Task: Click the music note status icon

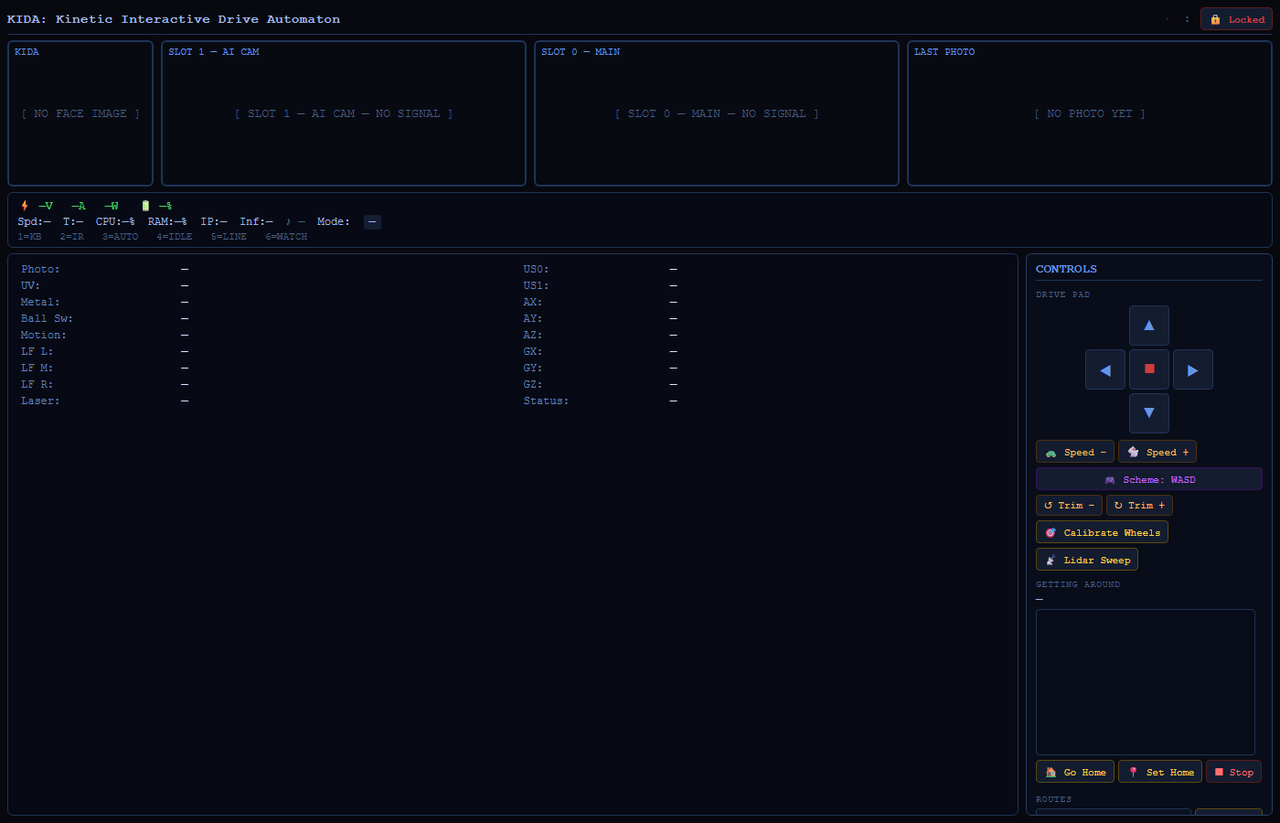Action: (x=289, y=222)
